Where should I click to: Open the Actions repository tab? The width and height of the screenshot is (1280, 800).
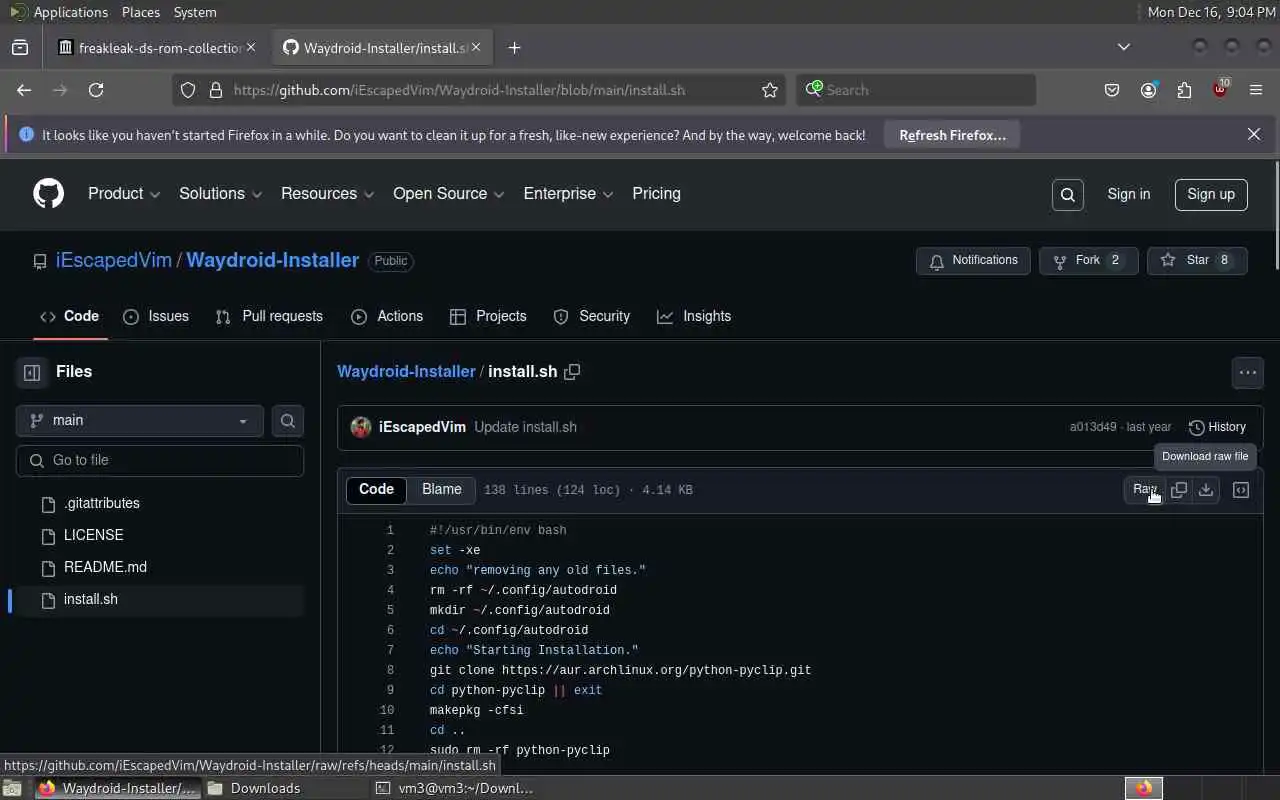[387, 317]
